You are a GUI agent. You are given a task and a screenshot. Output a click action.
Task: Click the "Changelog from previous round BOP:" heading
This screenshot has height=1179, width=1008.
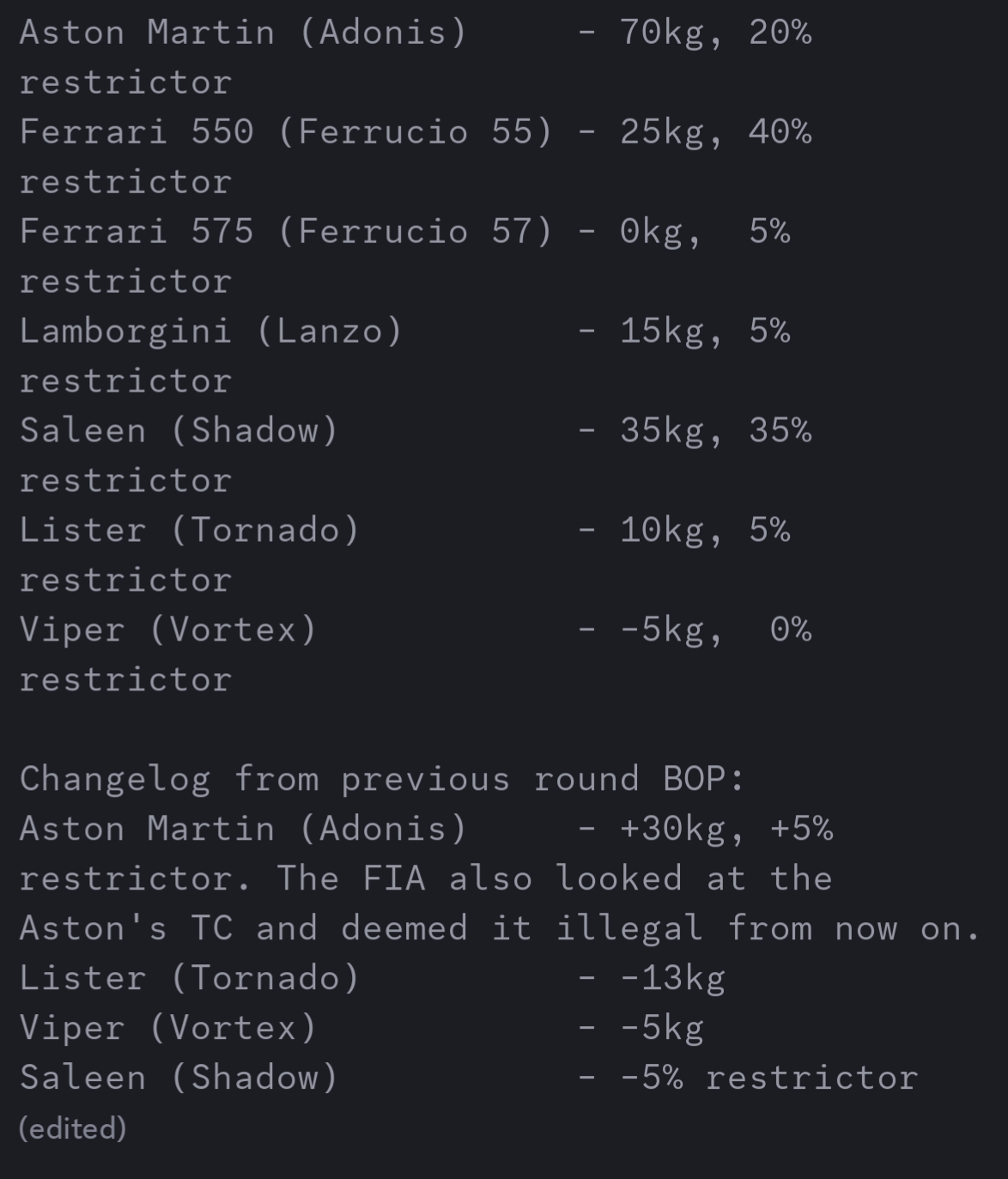pos(381,779)
